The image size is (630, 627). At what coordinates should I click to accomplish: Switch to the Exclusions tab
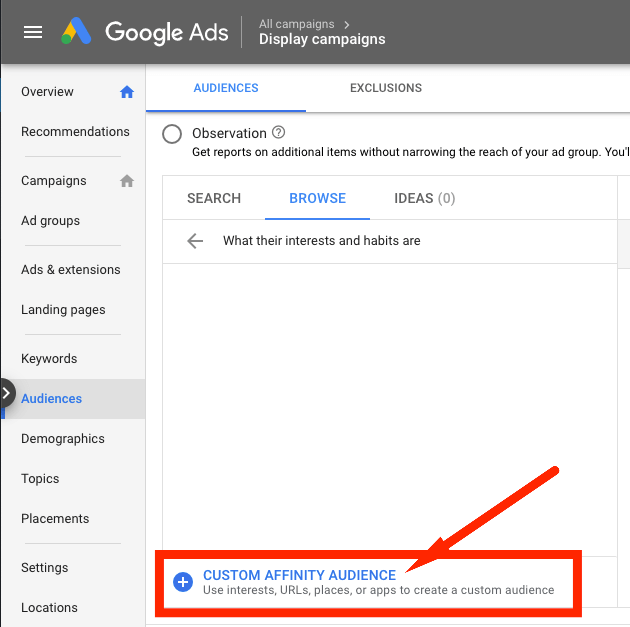pyautogui.click(x=385, y=88)
